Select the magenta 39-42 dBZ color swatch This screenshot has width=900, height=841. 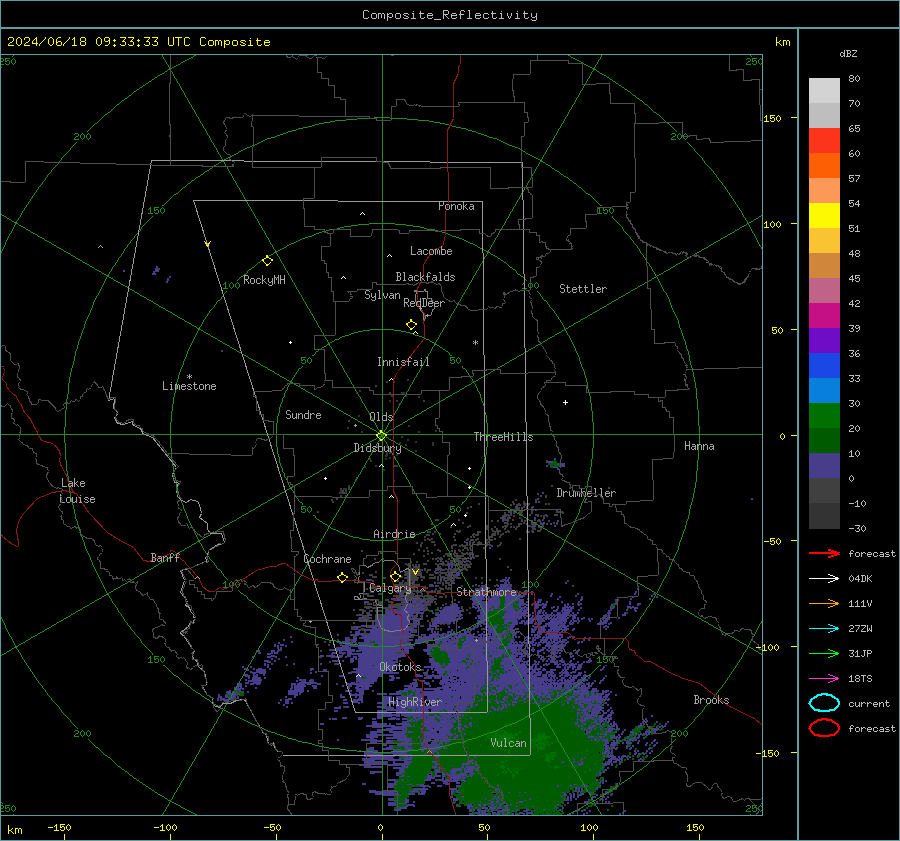tap(824, 315)
